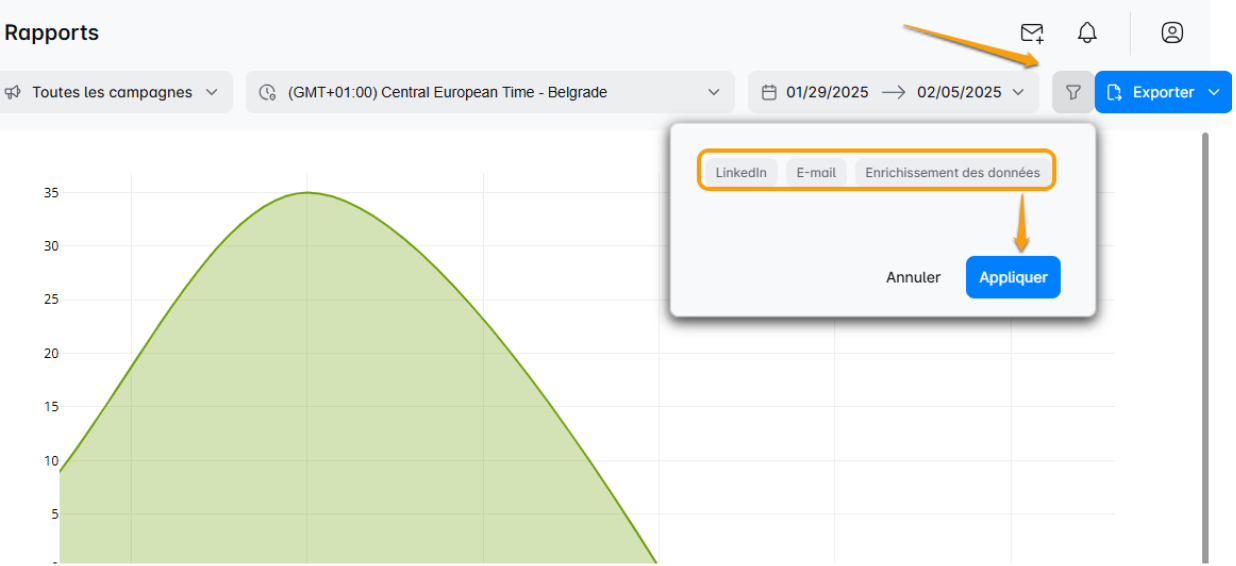The height and width of the screenshot is (566, 1236).
Task: Click the calendar icon beside the dates
Action: coord(769,92)
